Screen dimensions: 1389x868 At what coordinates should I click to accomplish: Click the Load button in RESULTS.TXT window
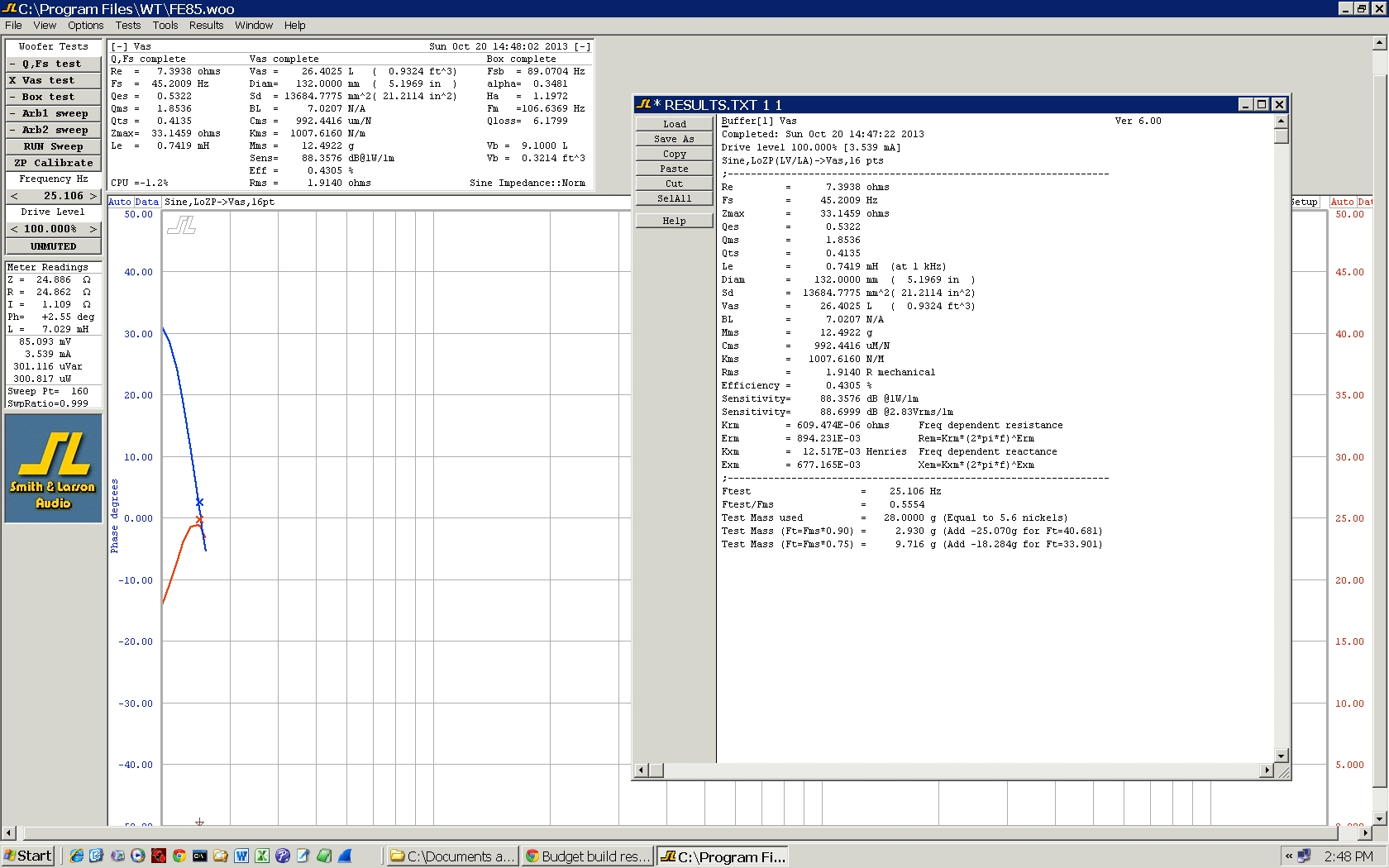(674, 124)
